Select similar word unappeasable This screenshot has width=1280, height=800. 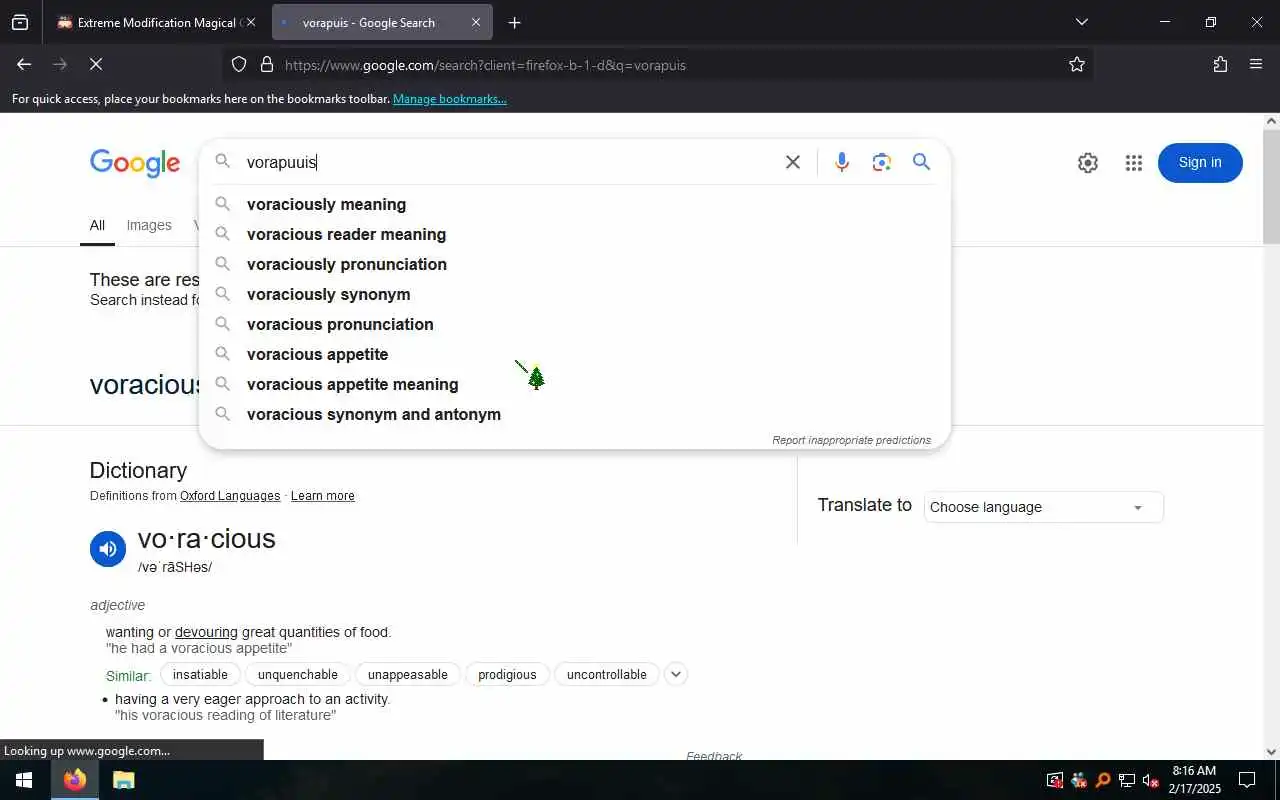pos(408,674)
